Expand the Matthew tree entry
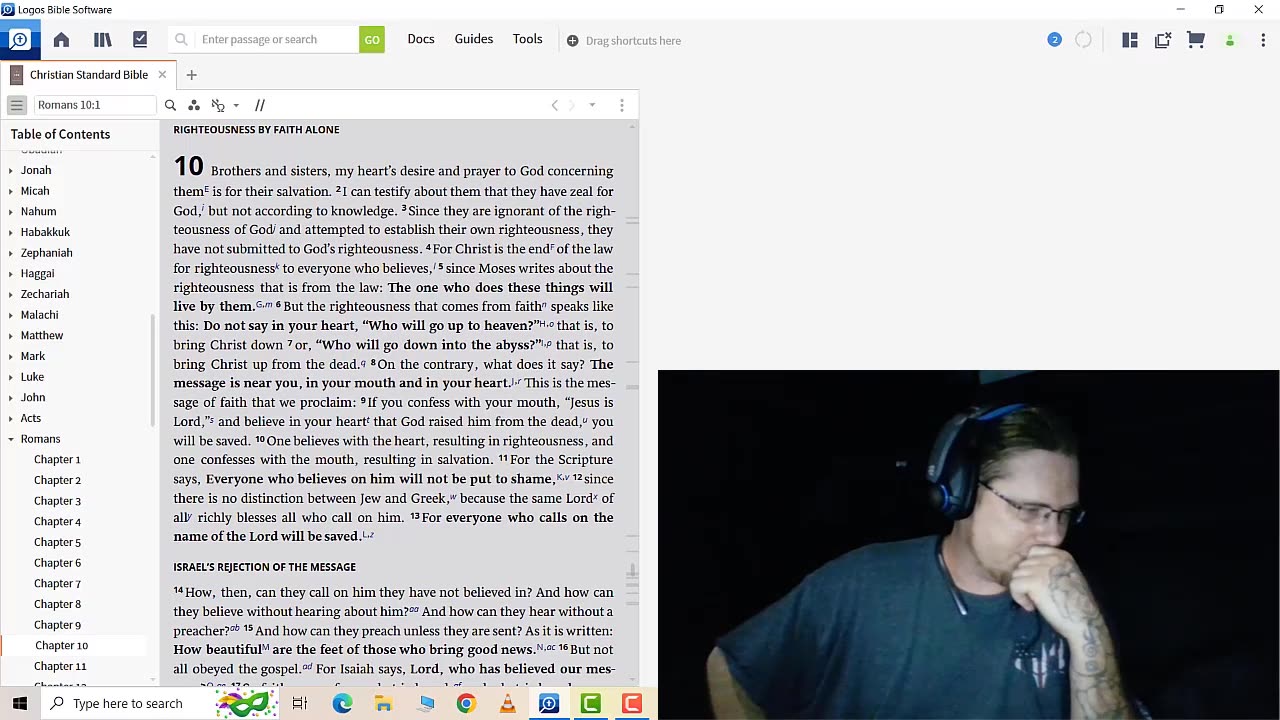This screenshot has width=1280, height=720. 11,336
